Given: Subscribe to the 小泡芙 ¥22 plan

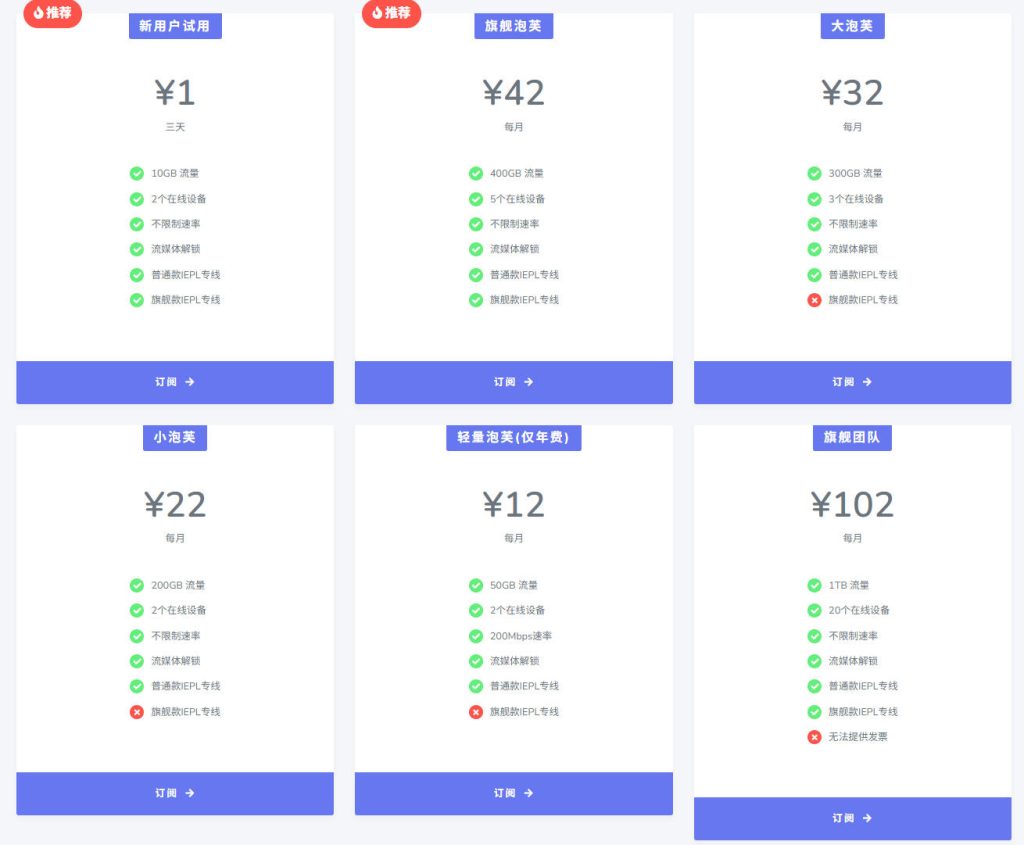Looking at the screenshot, I should (175, 793).
